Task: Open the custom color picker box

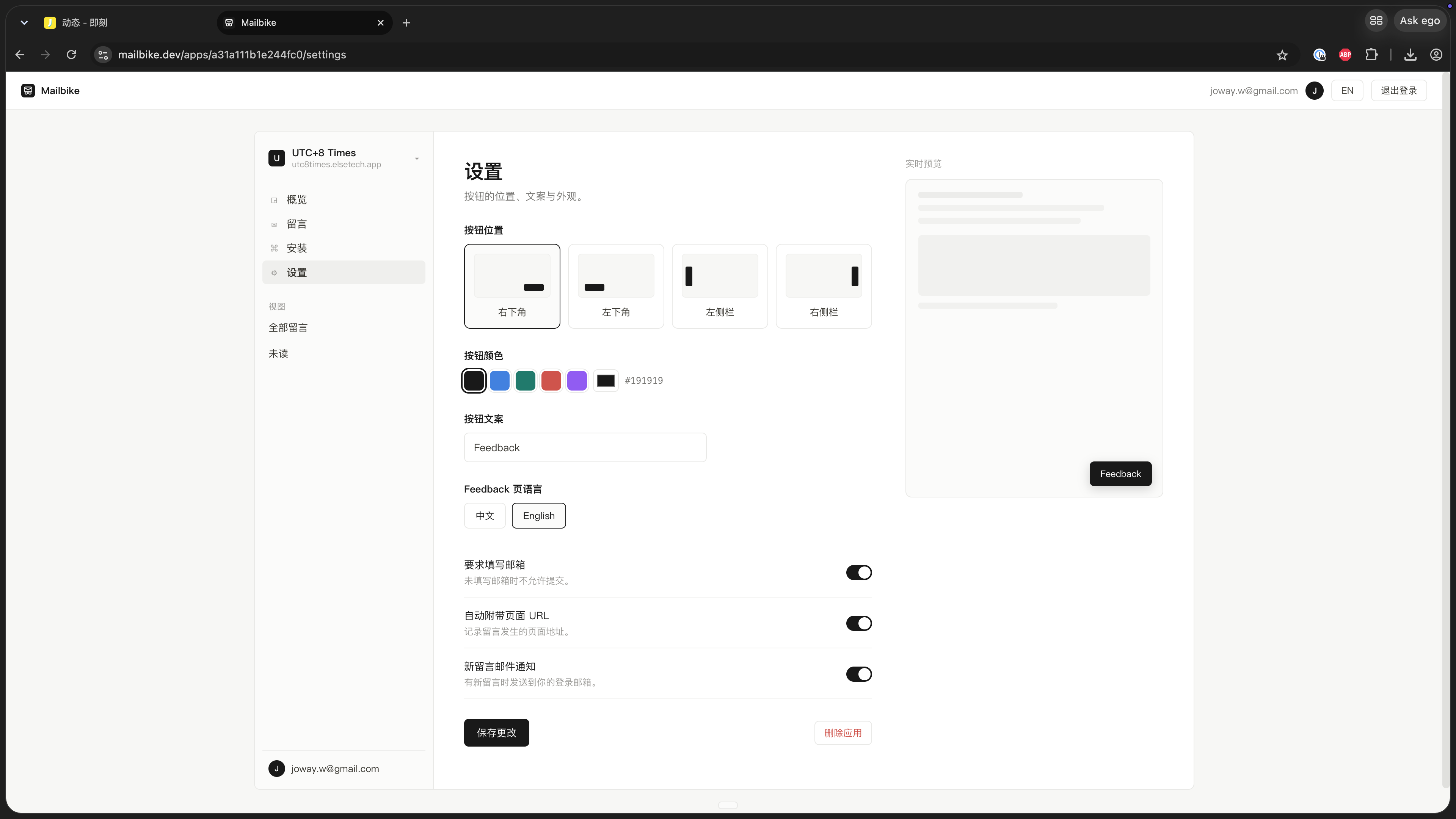Action: 606,380
